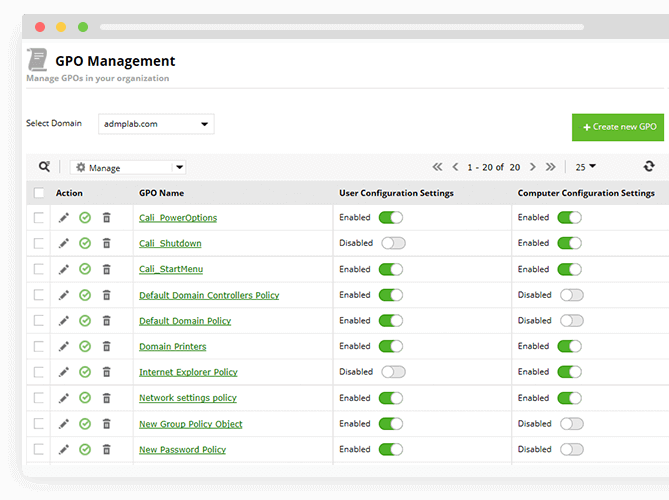Go to the next page arrow
Image resolution: width=669 pixels, height=500 pixels.
point(532,167)
